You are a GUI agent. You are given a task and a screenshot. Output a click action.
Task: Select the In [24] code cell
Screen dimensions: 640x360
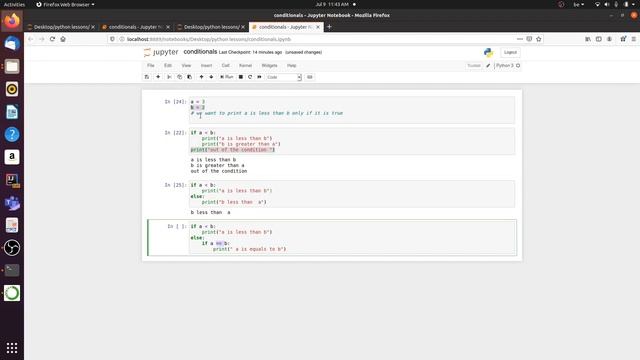[x=352, y=110]
